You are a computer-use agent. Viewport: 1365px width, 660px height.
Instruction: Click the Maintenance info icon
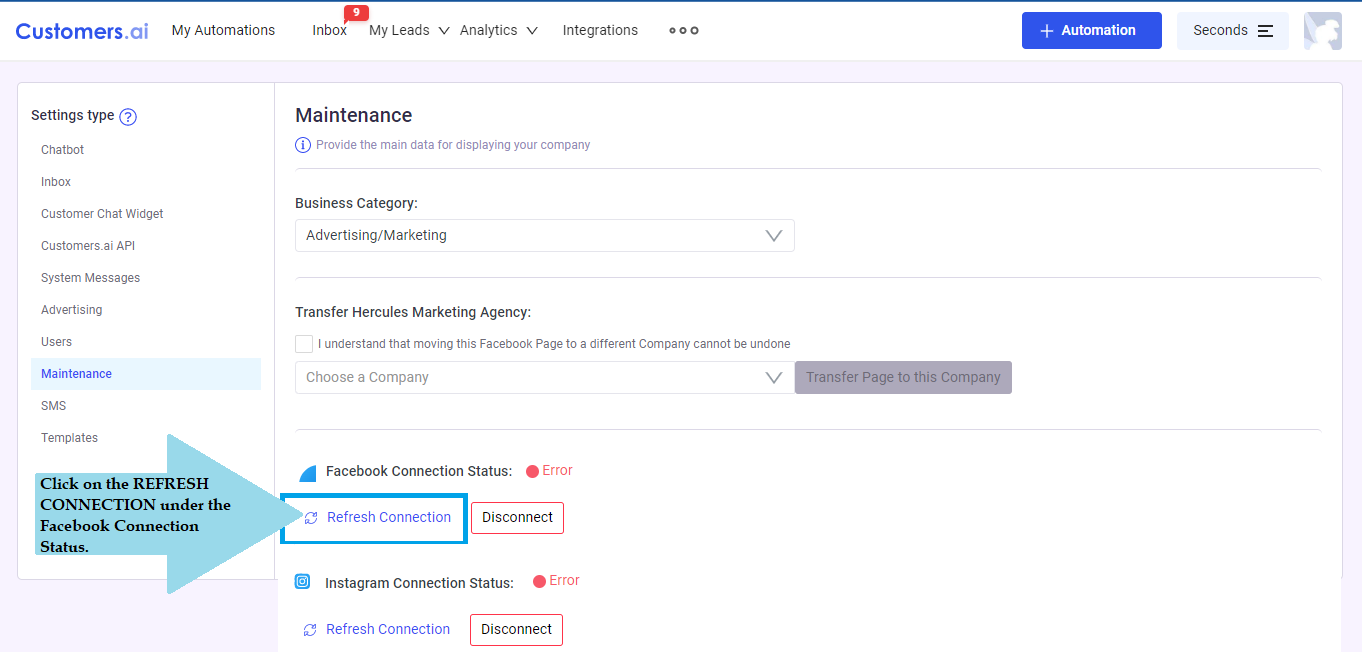[x=303, y=145]
